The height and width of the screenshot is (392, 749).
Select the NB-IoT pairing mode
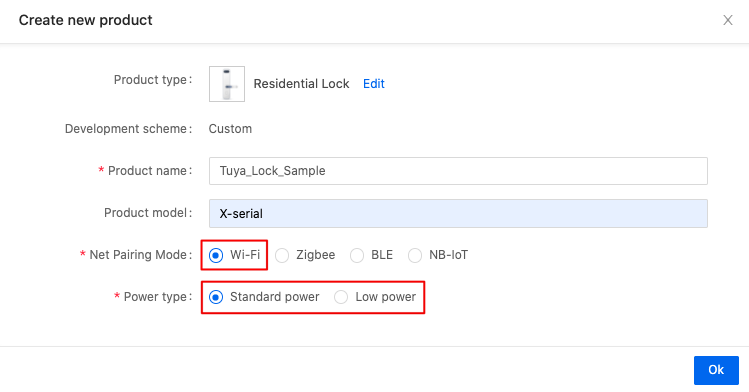tap(415, 255)
